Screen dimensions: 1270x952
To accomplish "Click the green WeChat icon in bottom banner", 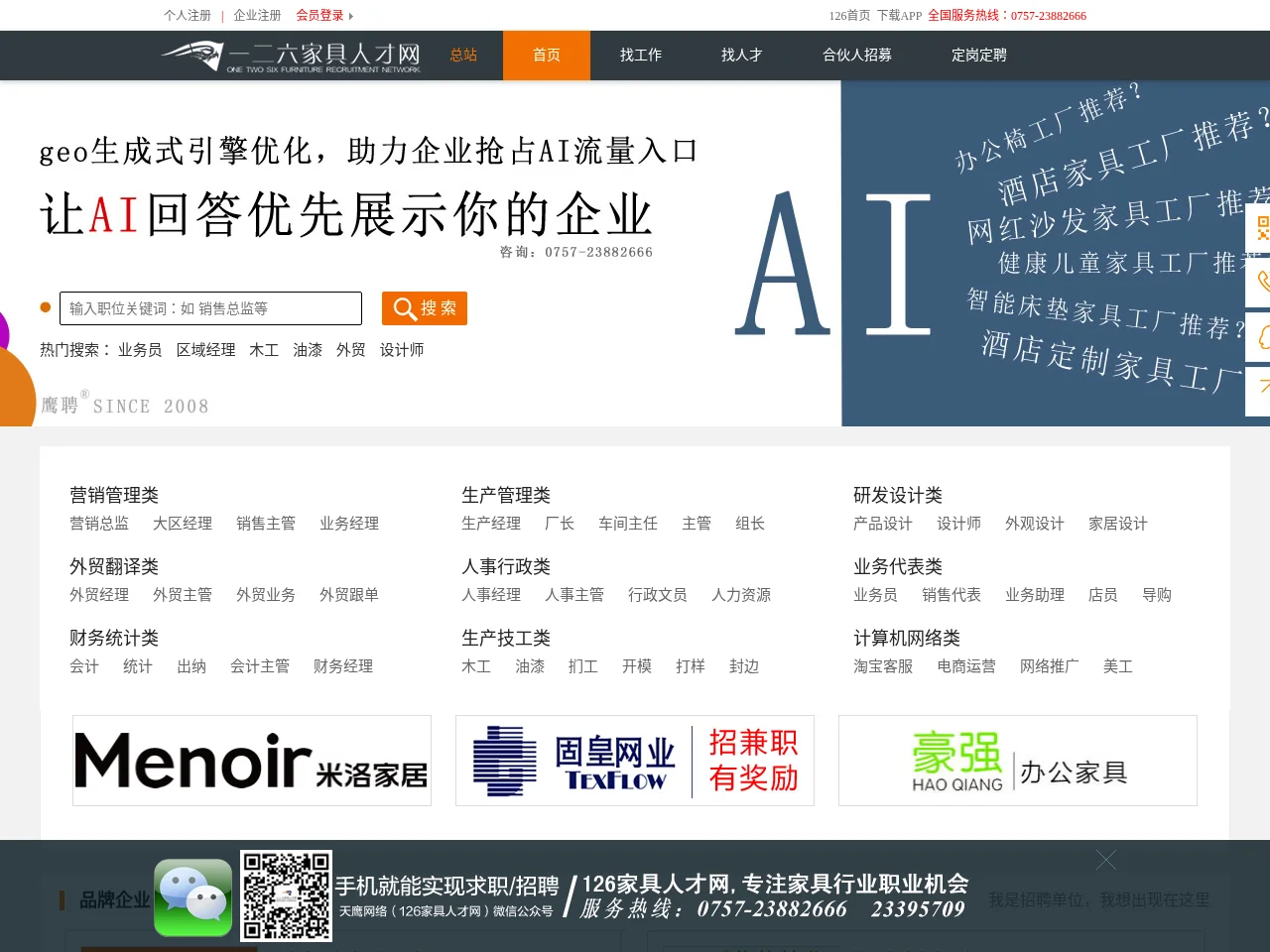I will click(x=193, y=897).
